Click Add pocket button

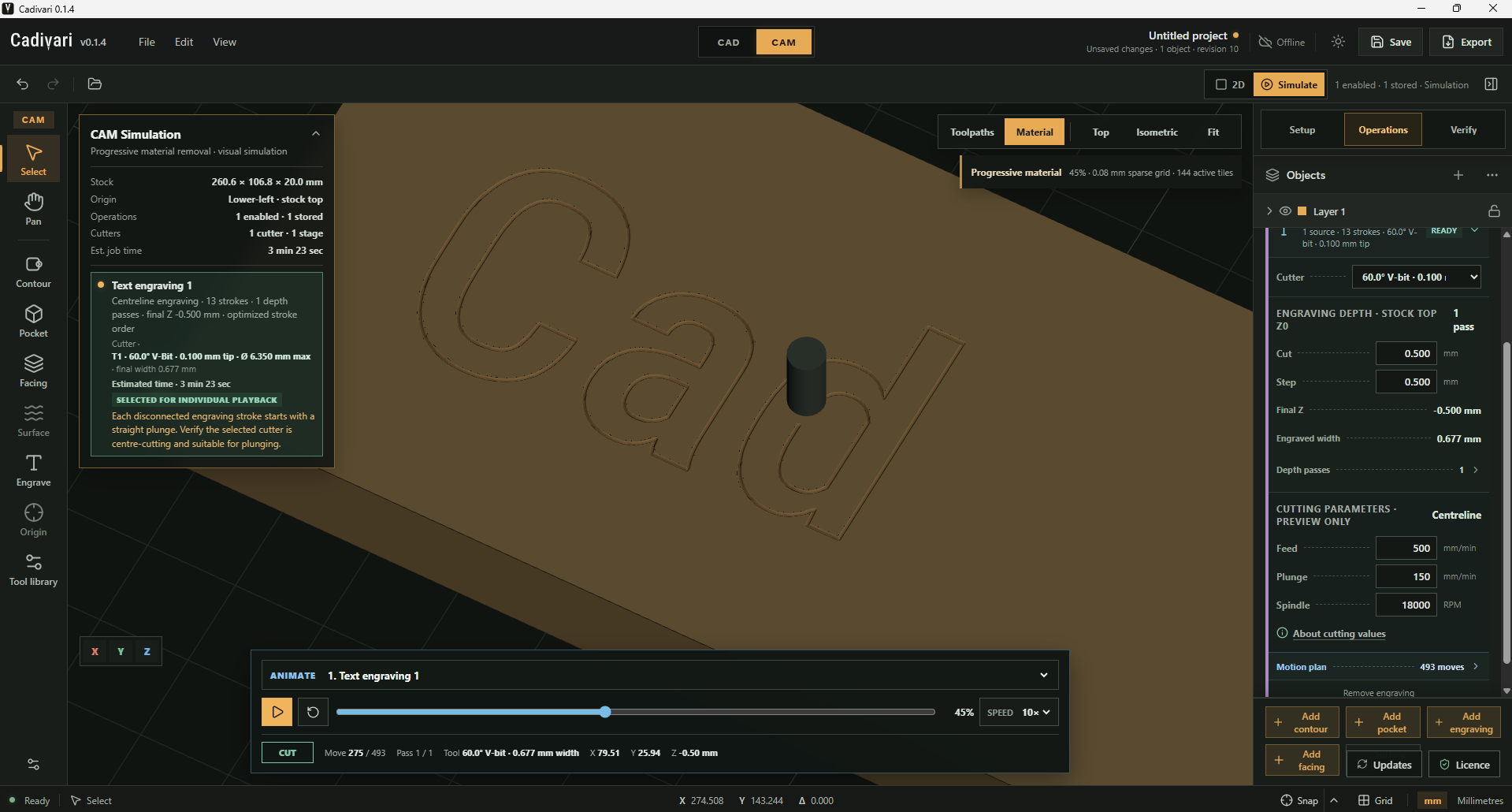tap(1383, 722)
